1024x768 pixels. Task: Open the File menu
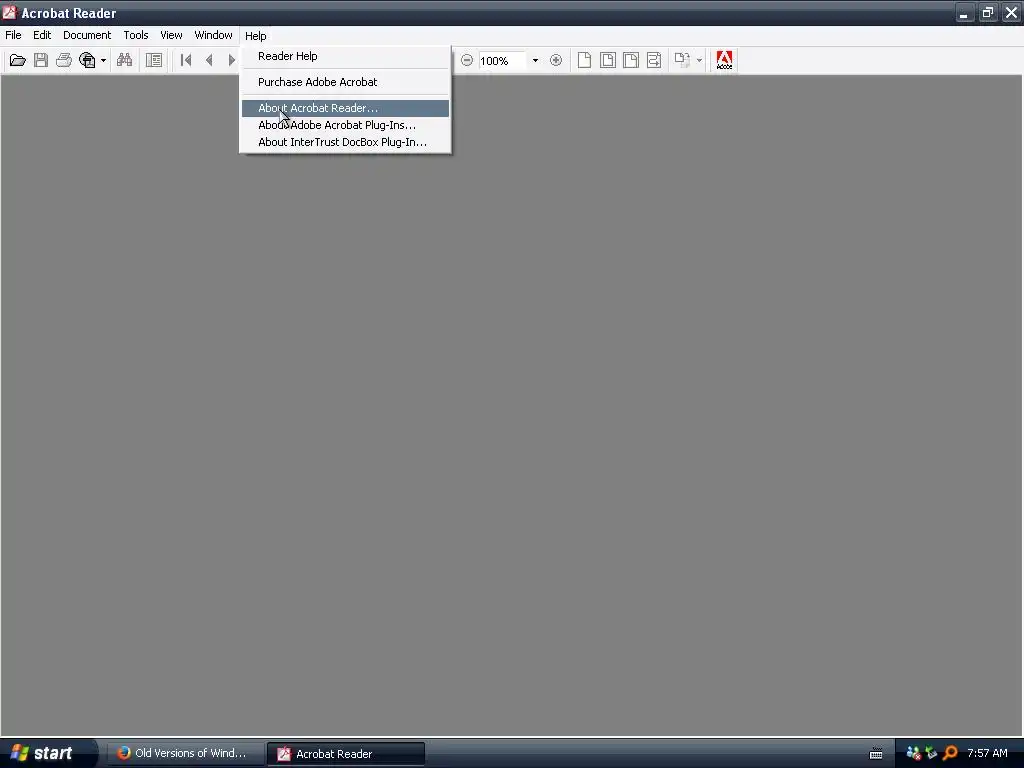tap(13, 35)
